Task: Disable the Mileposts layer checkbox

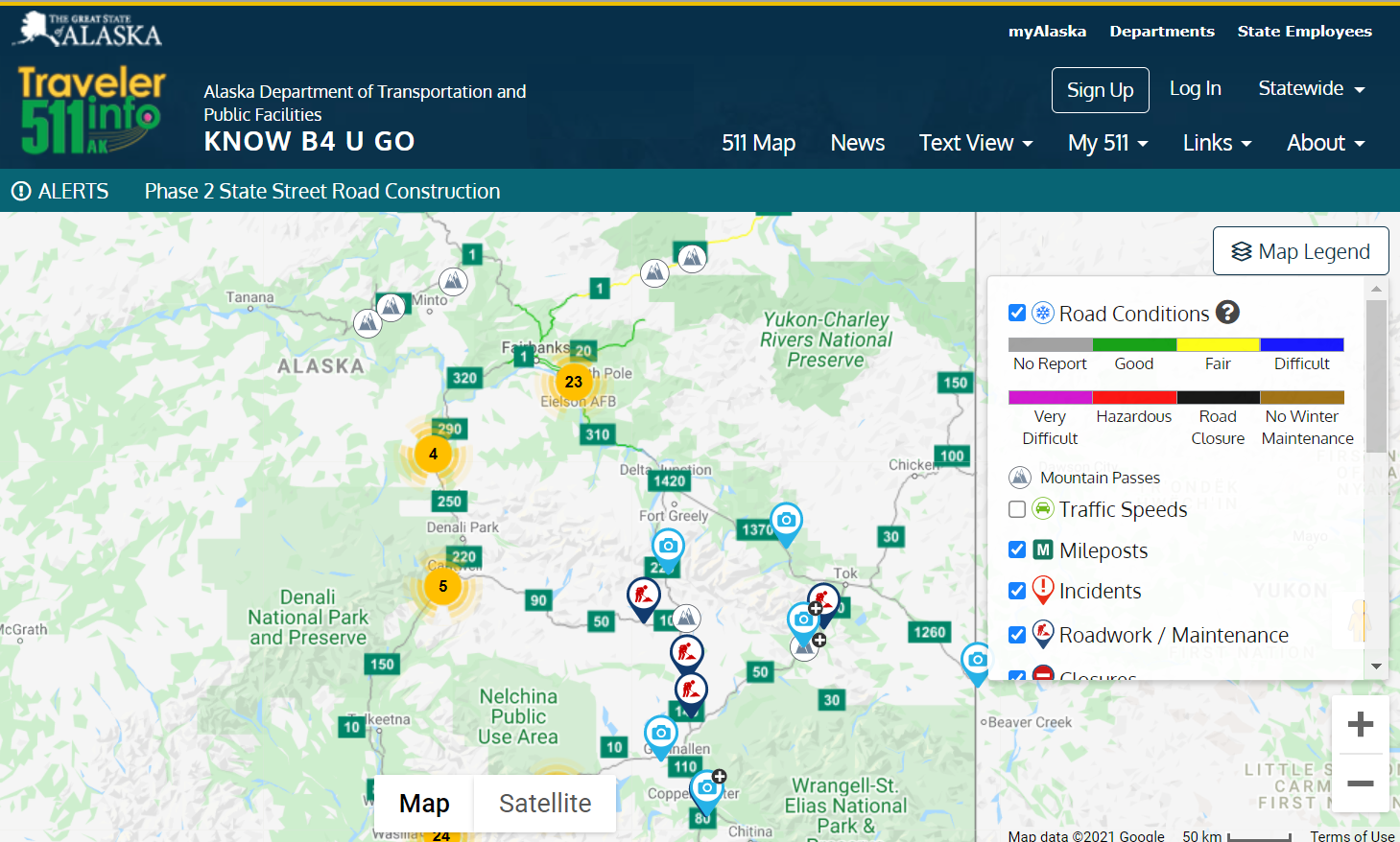Action: click(x=1017, y=550)
